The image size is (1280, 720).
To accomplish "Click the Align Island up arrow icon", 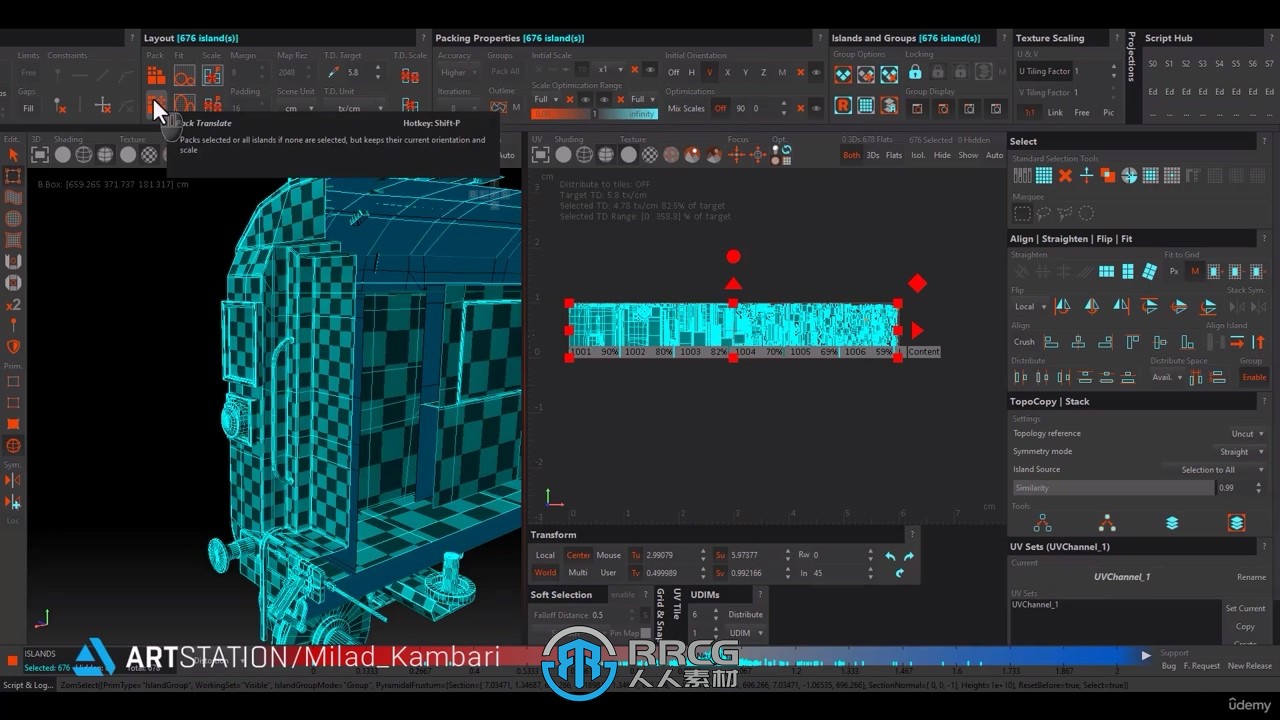I will (x=1258, y=342).
